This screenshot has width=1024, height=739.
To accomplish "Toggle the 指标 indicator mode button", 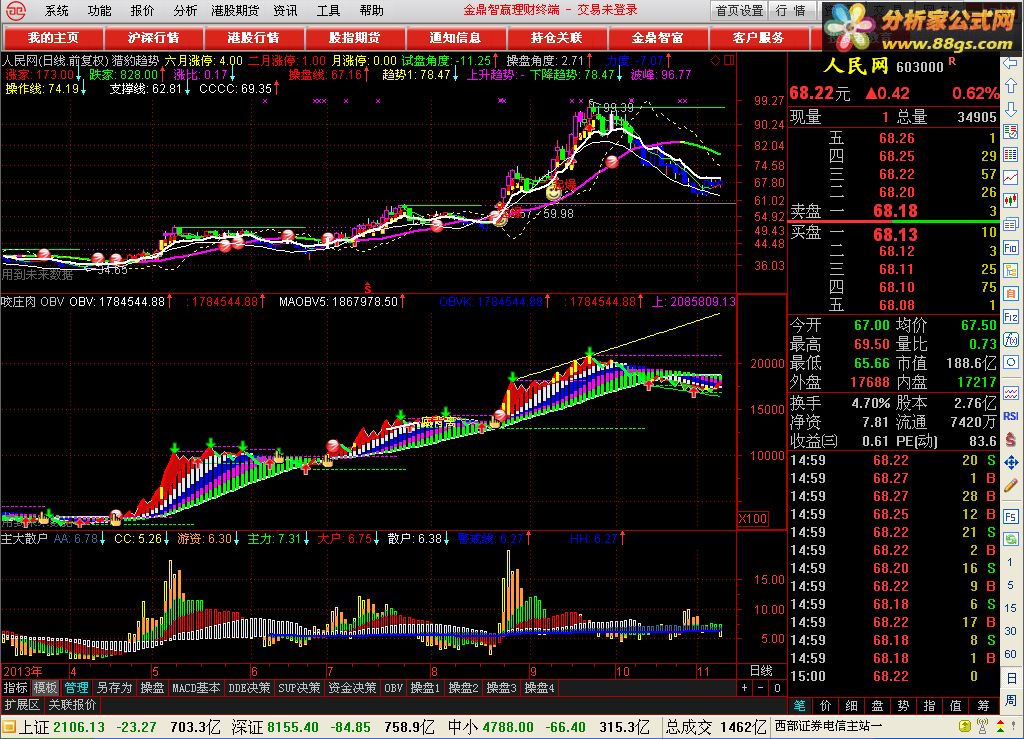I will tap(16, 687).
